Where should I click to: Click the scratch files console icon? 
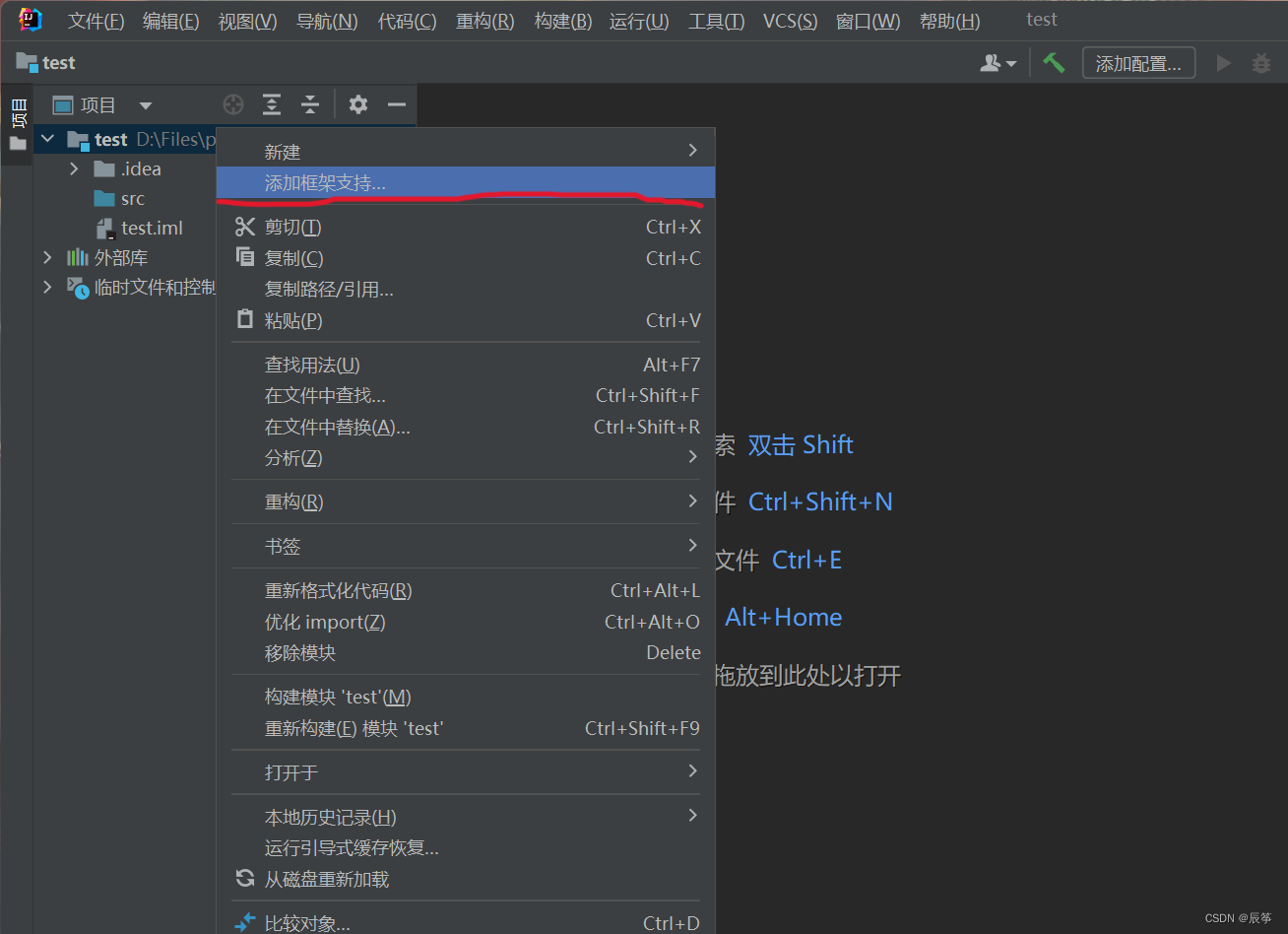(x=78, y=288)
